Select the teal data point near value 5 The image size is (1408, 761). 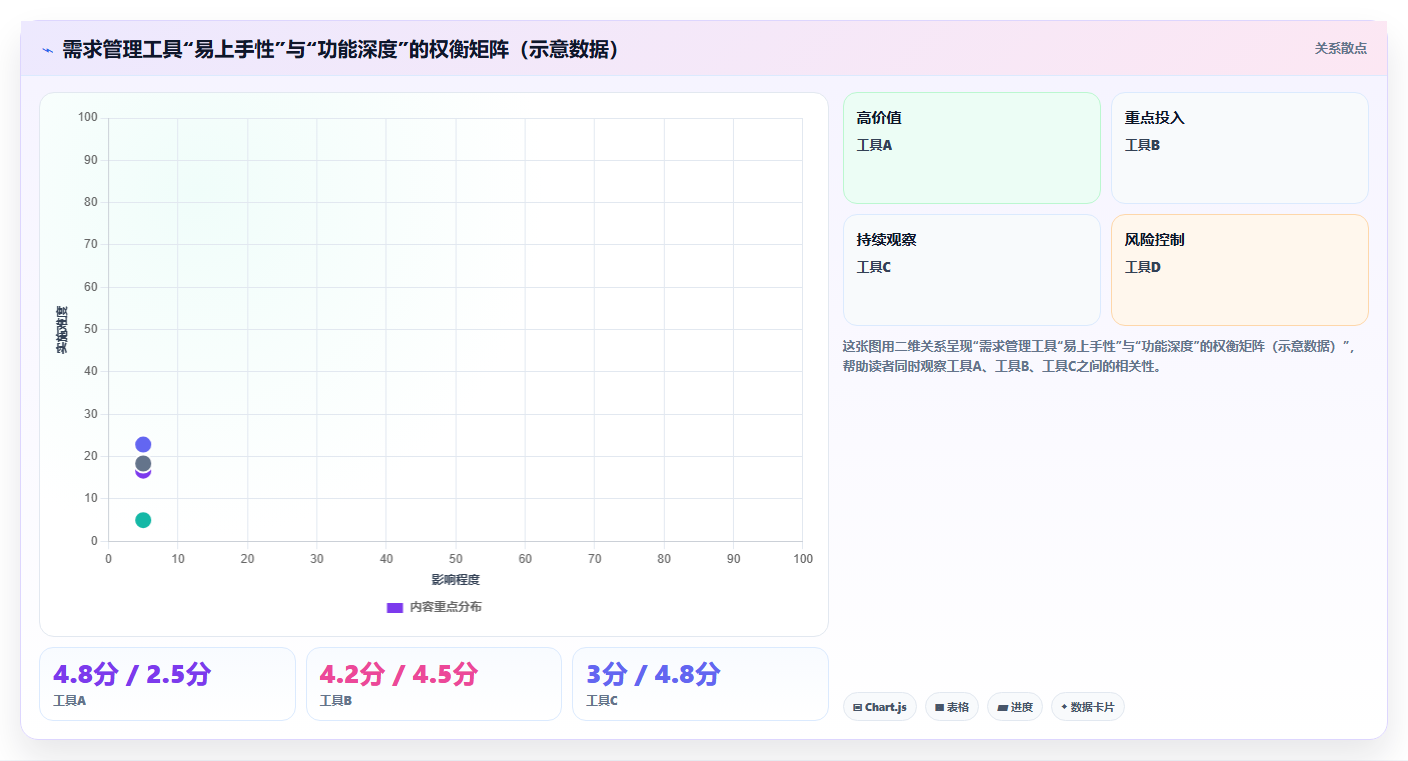143,520
